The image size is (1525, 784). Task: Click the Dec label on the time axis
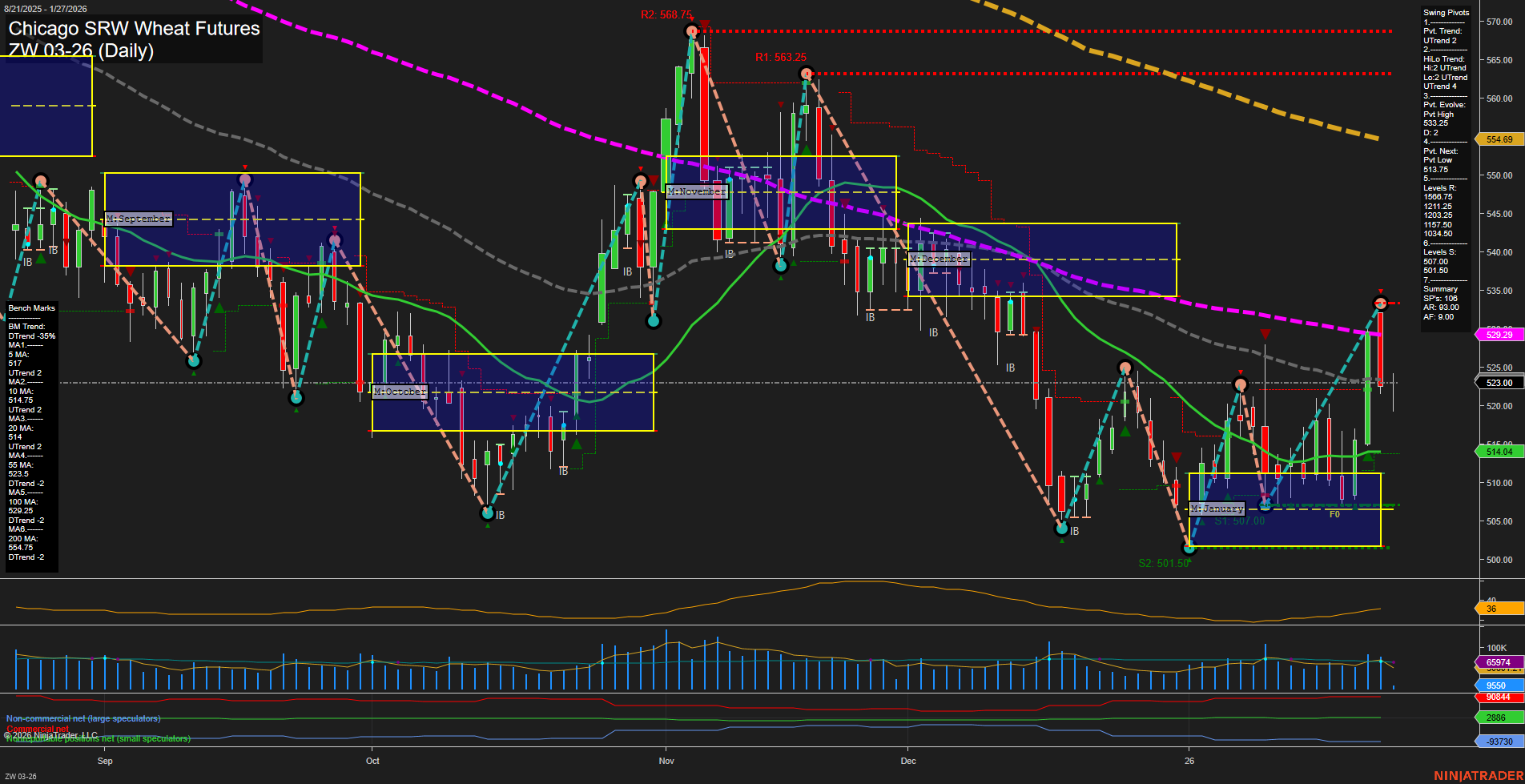coord(909,762)
